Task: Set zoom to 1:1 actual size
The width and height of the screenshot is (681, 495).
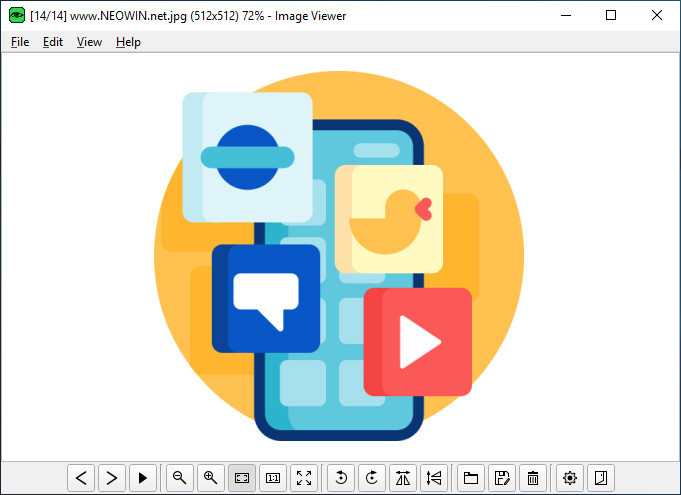Action: (273, 478)
